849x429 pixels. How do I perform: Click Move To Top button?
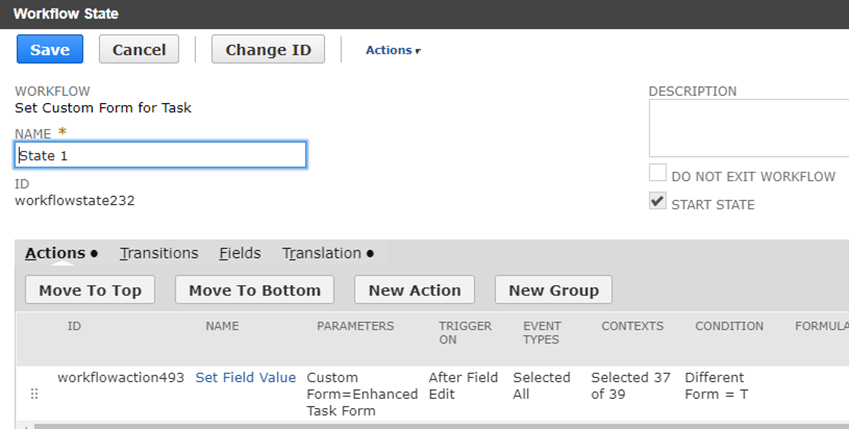pyautogui.click(x=90, y=290)
